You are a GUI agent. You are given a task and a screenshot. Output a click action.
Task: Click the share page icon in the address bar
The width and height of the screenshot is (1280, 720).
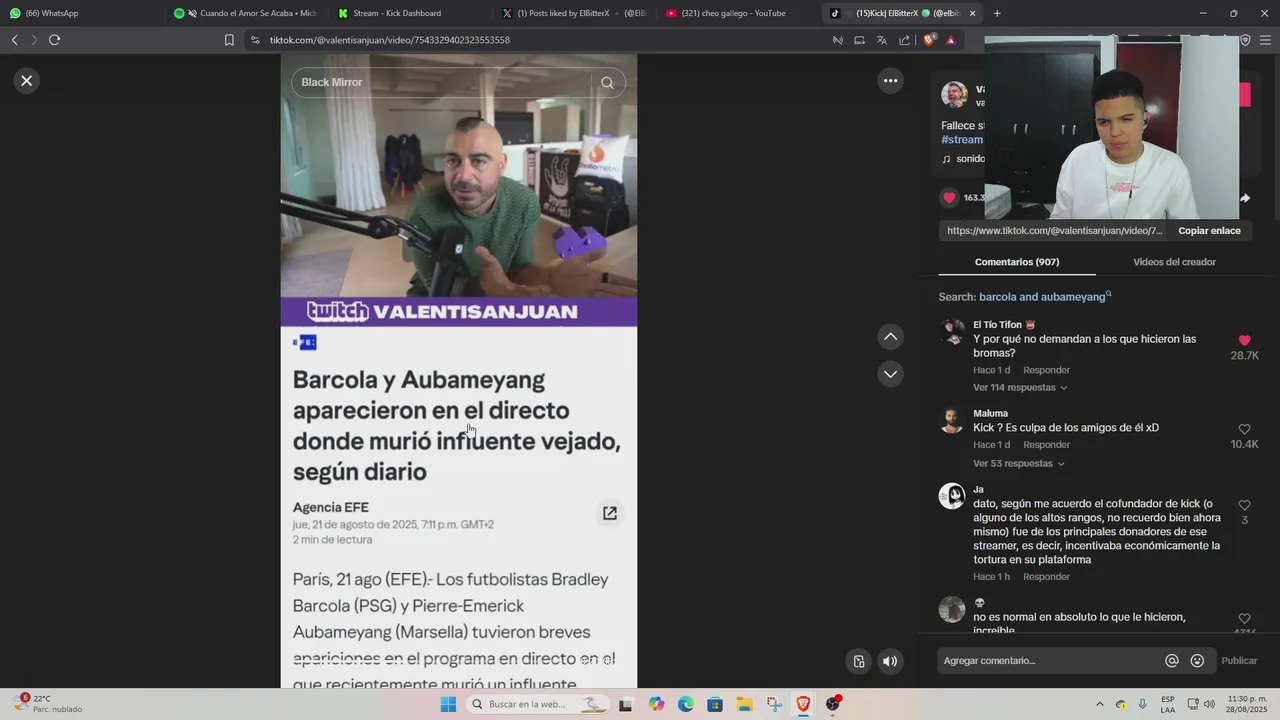pos(904,40)
